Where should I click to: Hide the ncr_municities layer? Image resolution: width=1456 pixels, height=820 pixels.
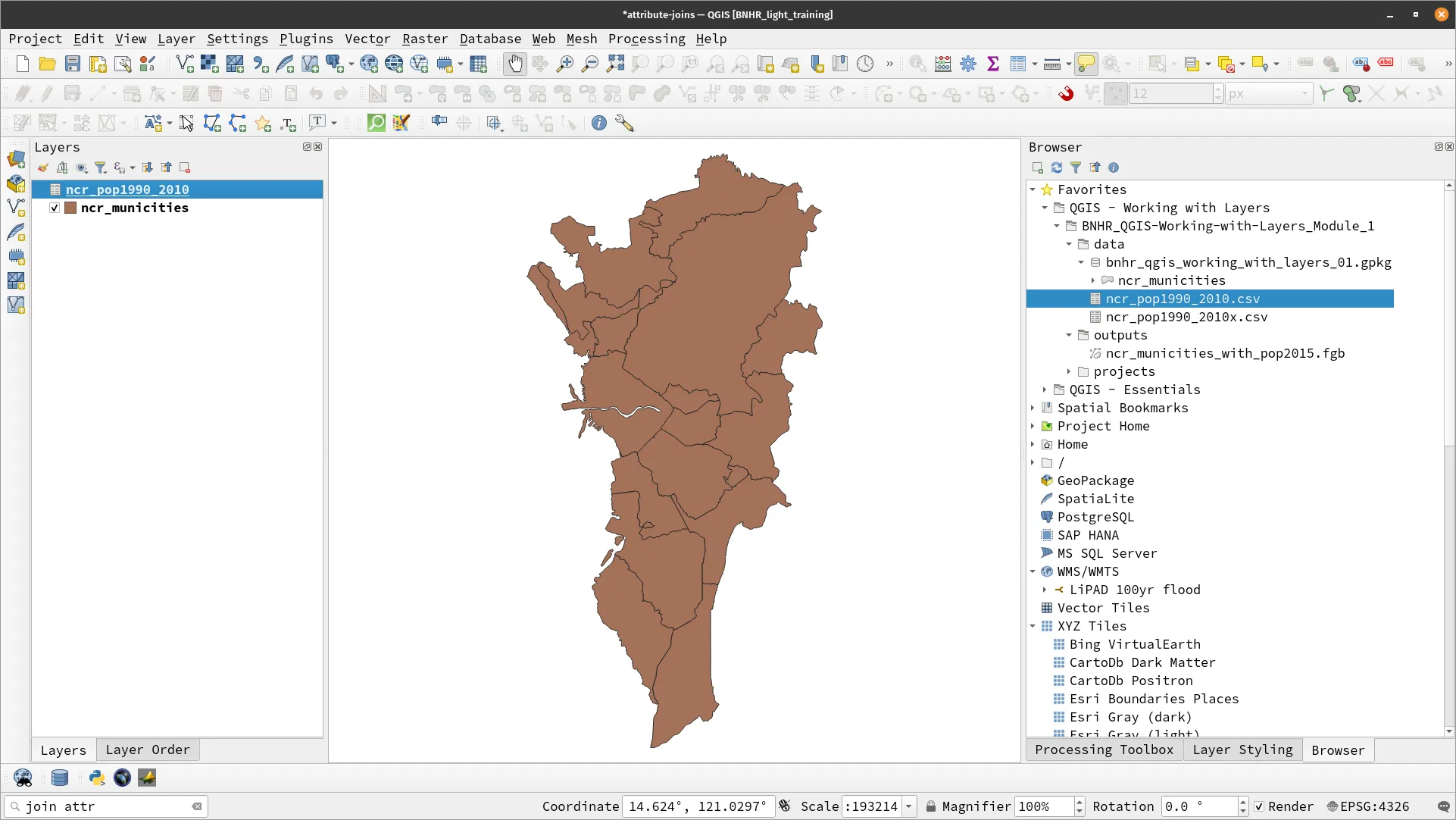[54, 208]
